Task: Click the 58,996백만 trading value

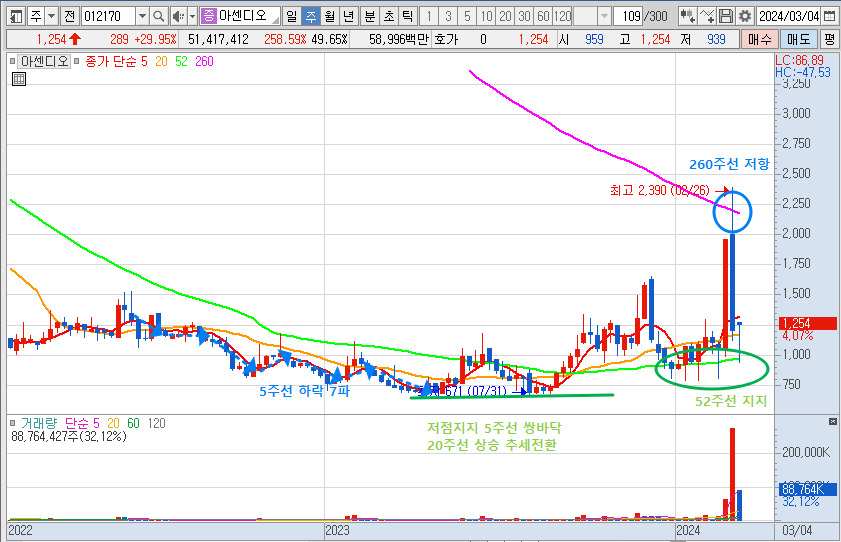Action: click(x=399, y=39)
